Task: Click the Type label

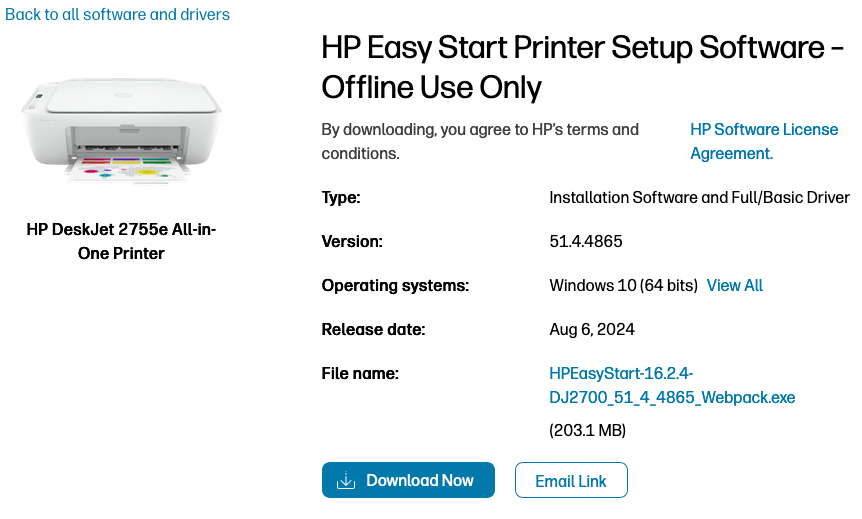Action: (340, 198)
